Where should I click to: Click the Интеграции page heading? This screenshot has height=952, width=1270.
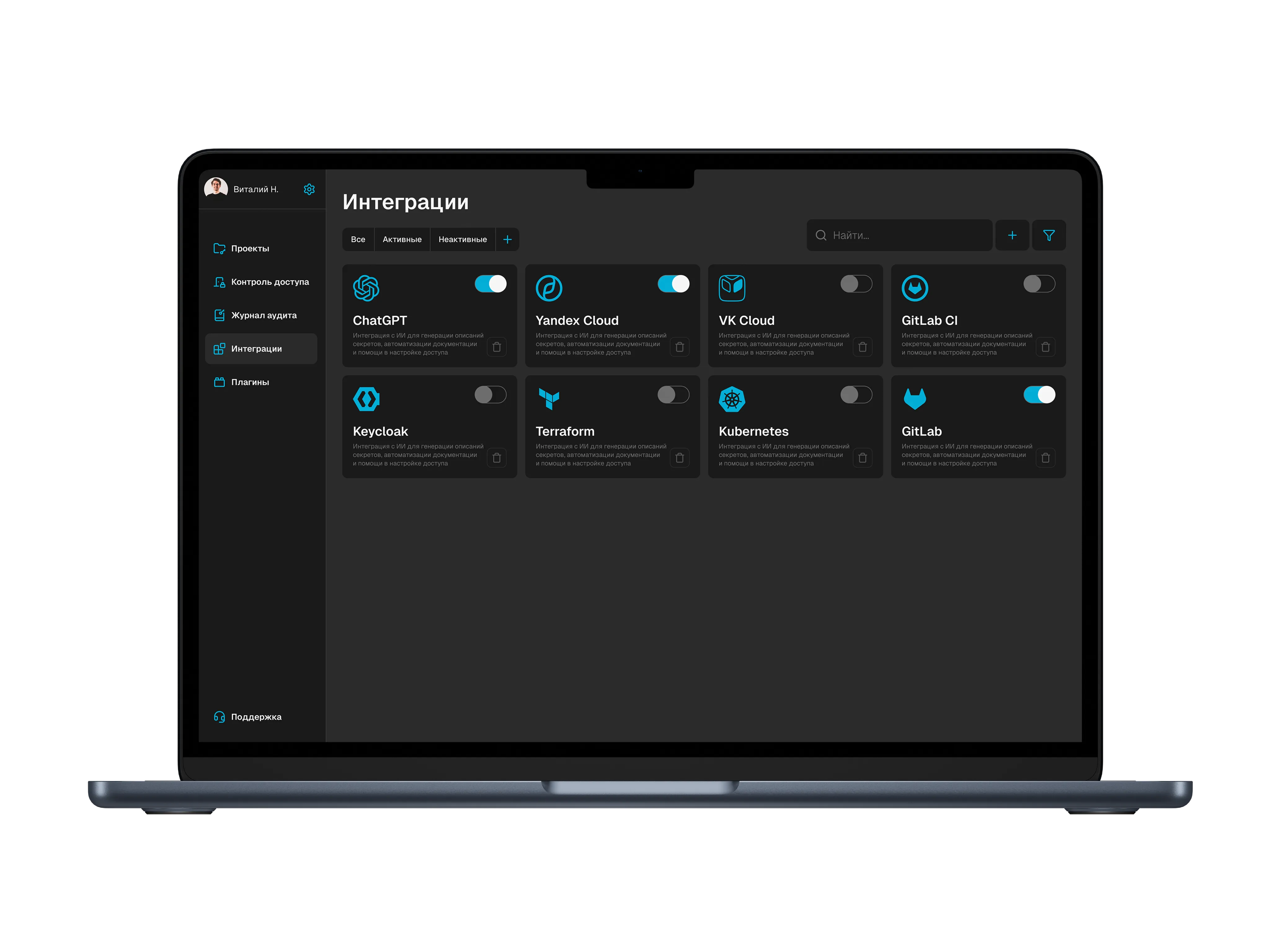(406, 202)
